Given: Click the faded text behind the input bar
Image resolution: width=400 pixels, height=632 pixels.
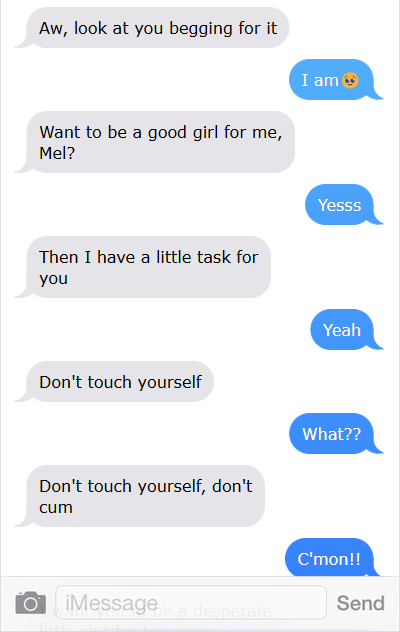Looking at the screenshot, I should (155, 619).
